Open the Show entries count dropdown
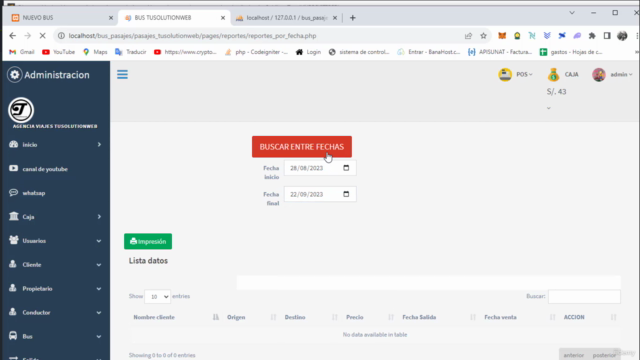This screenshot has width=640, height=360. [158, 296]
